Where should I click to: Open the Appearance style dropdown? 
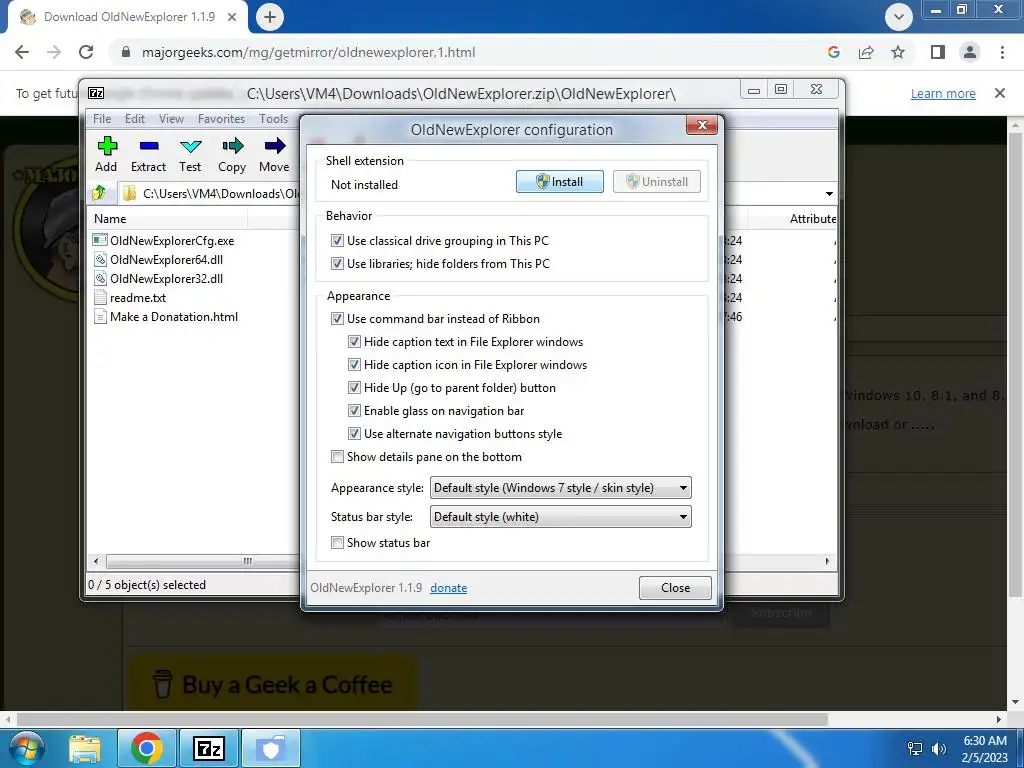tap(560, 488)
